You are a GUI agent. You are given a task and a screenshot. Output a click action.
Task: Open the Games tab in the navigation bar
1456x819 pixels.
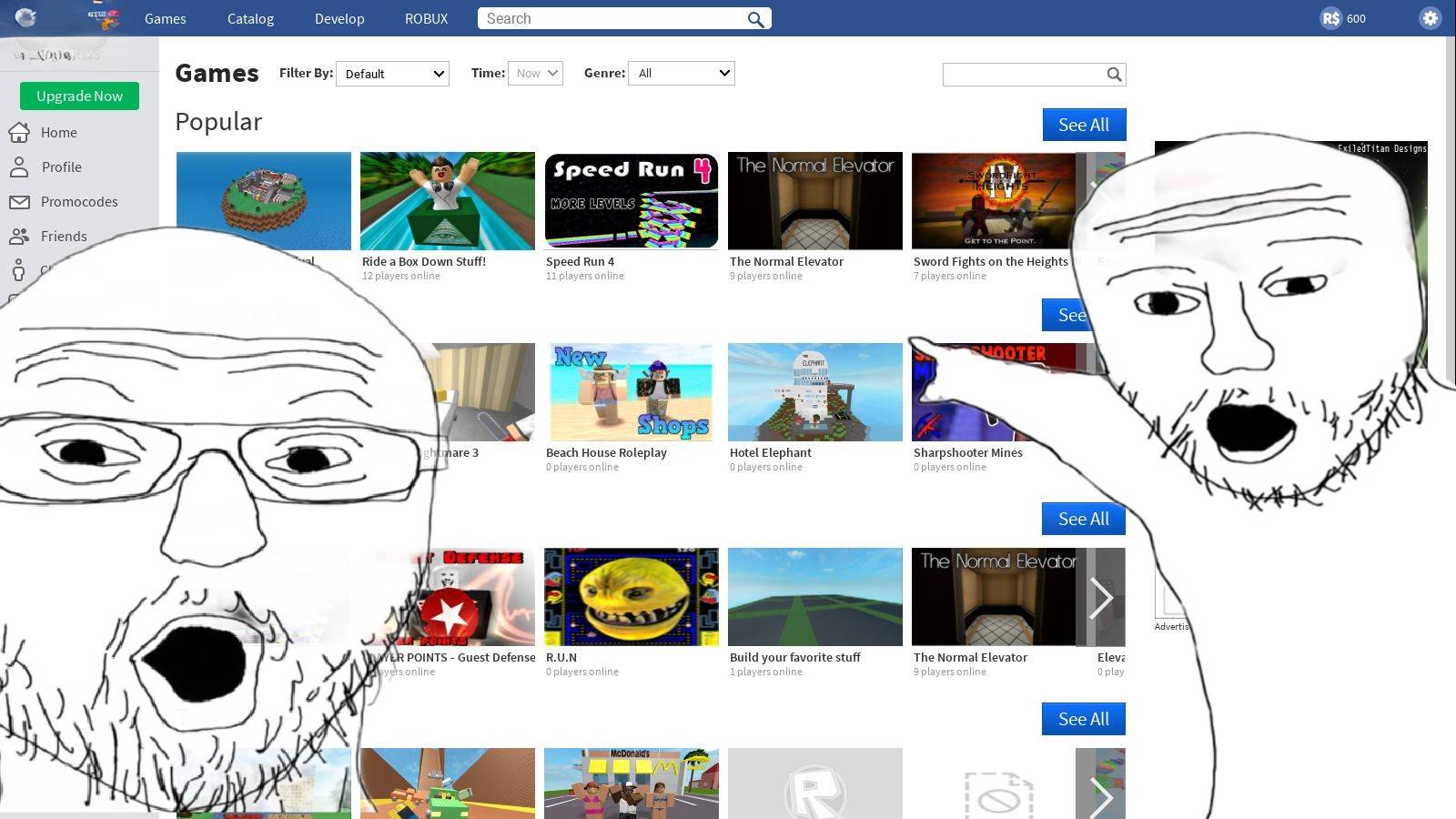(166, 18)
